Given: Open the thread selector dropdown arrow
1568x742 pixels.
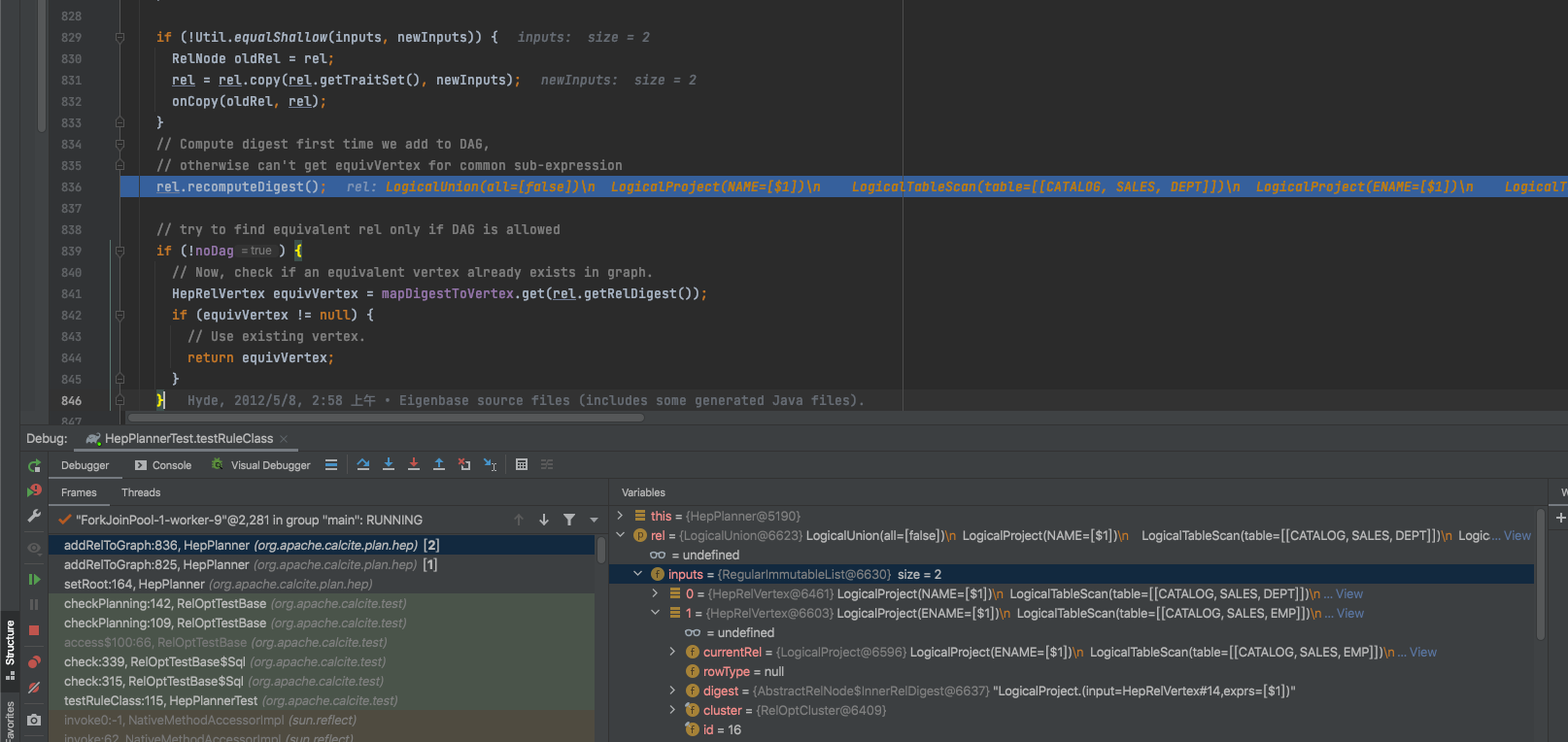Looking at the screenshot, I should (x=595, y=520).
